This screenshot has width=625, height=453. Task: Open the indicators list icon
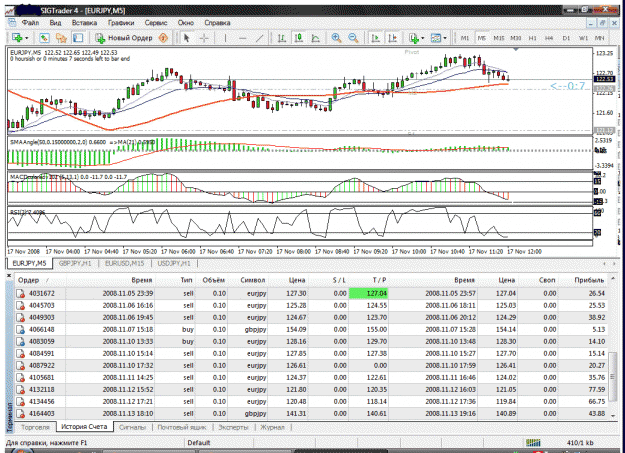(414, 38)
